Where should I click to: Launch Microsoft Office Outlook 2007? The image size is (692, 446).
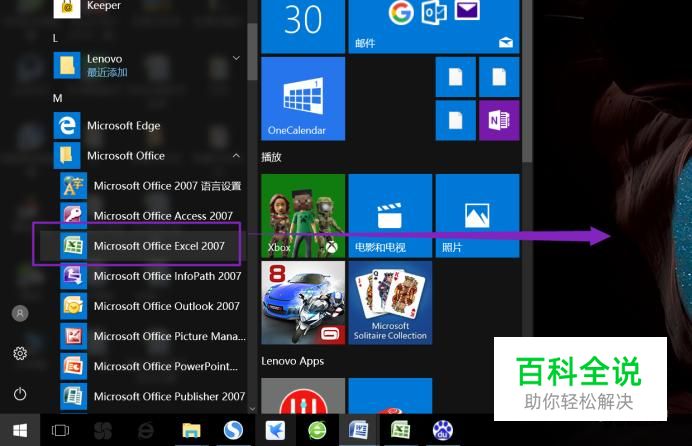point(152,306)
